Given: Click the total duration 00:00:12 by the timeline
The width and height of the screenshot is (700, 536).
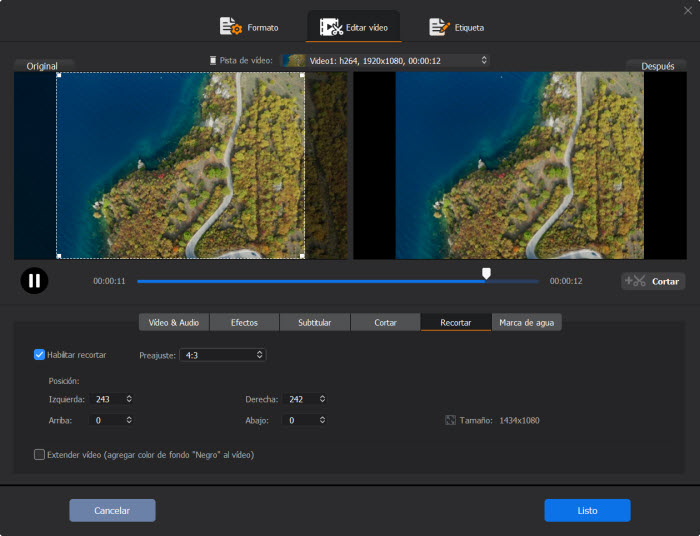Looking at the screenshot, I should tap(566, 281).
